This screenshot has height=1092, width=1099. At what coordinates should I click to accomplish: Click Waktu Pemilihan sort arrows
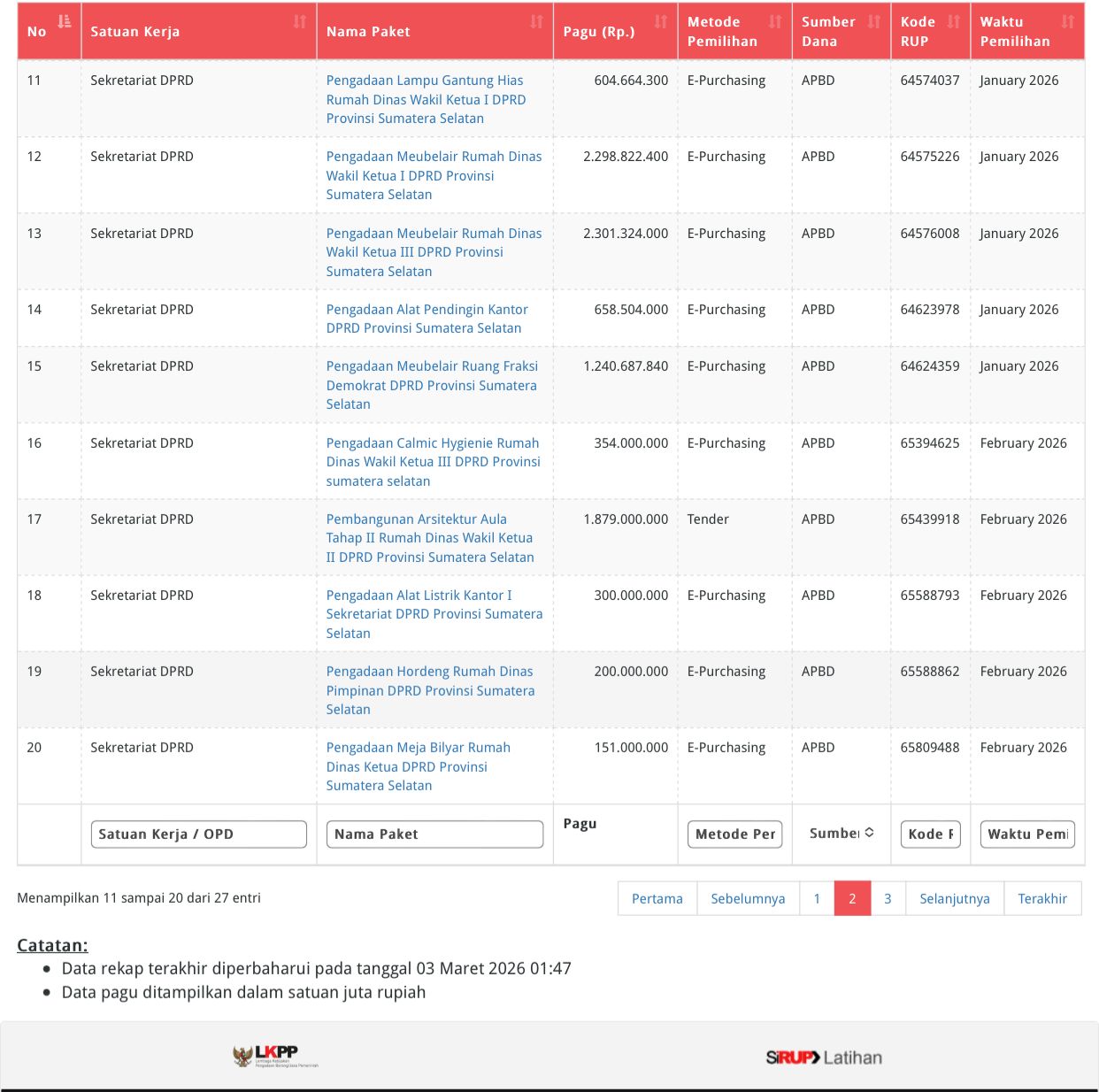coord(1067,21)
